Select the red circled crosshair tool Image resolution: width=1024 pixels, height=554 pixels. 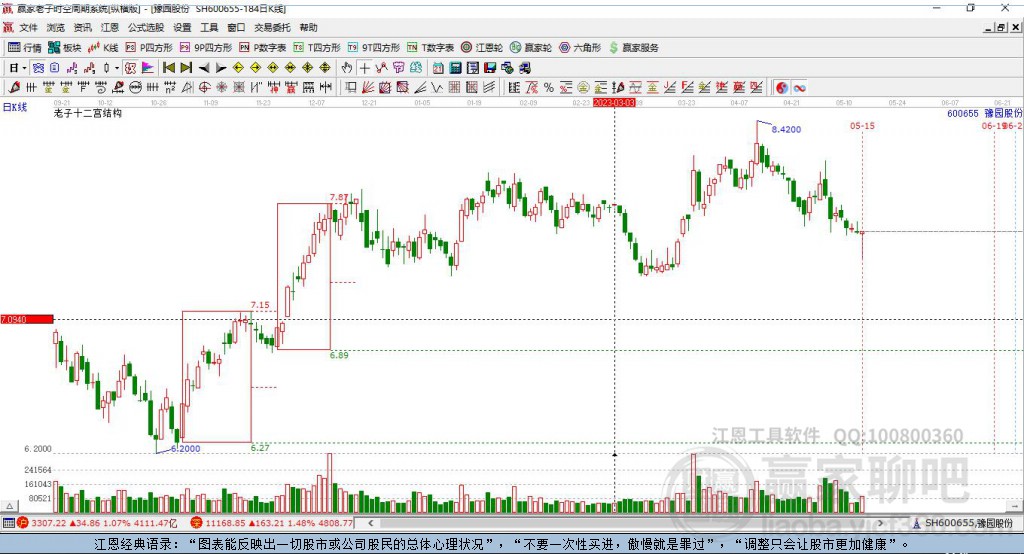[x=204, y=88]
